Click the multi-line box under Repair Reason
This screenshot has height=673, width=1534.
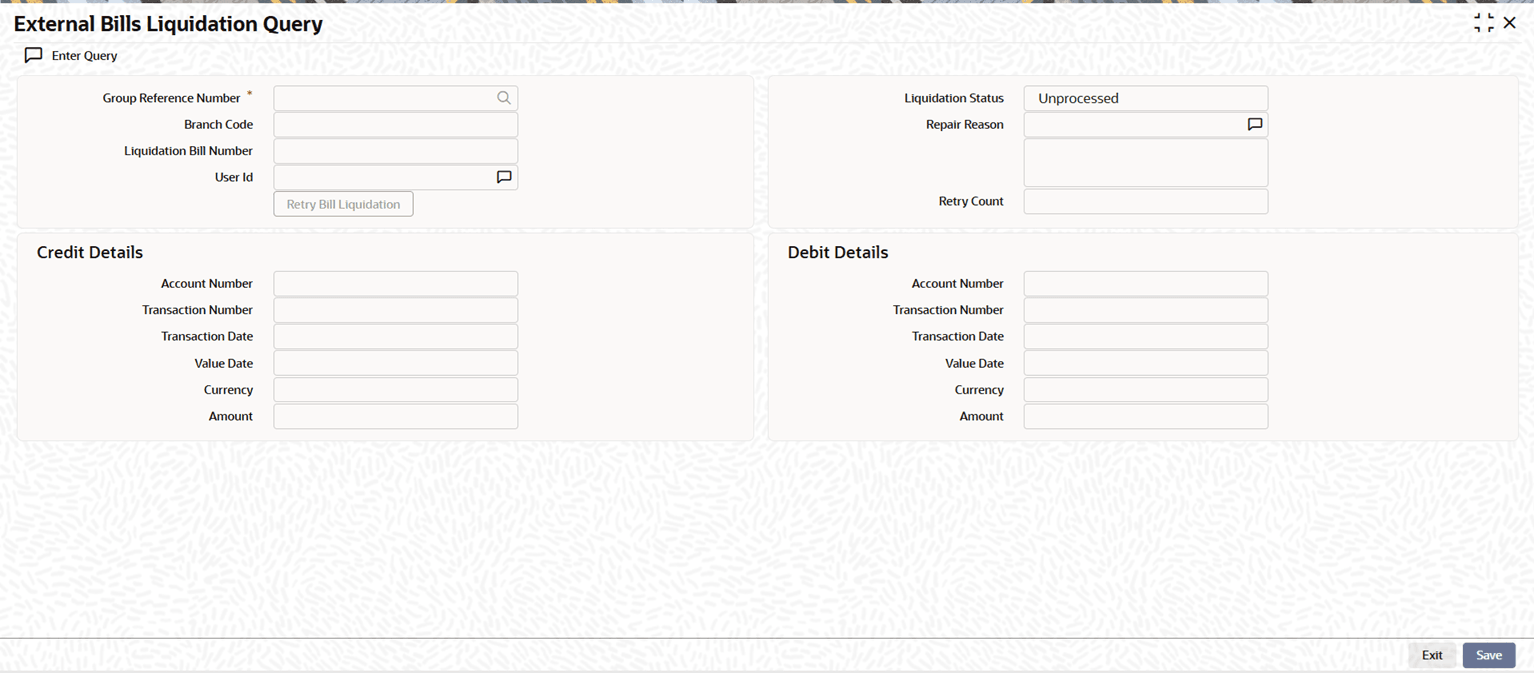(1146, 163)
